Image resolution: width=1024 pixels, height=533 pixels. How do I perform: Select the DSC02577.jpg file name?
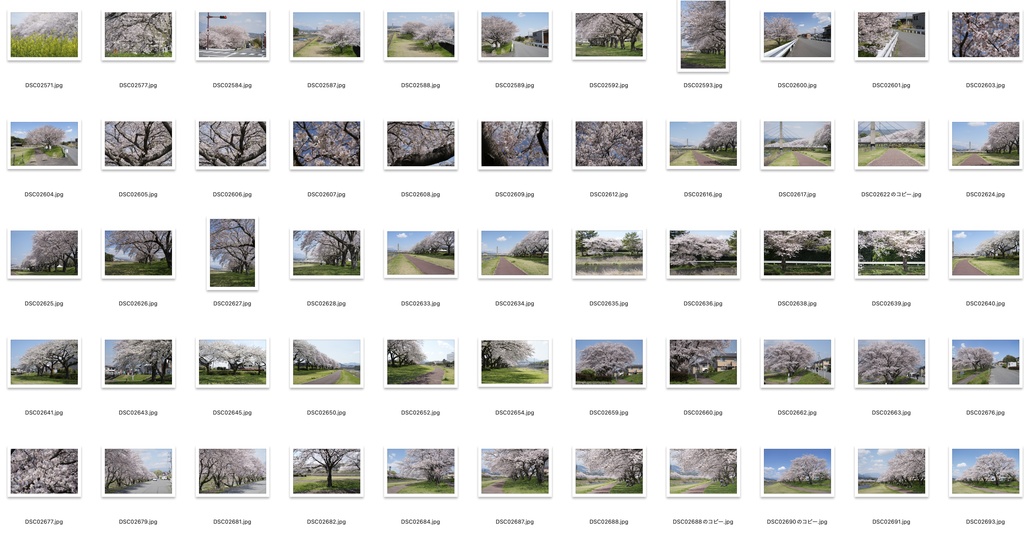click(138, 86)
